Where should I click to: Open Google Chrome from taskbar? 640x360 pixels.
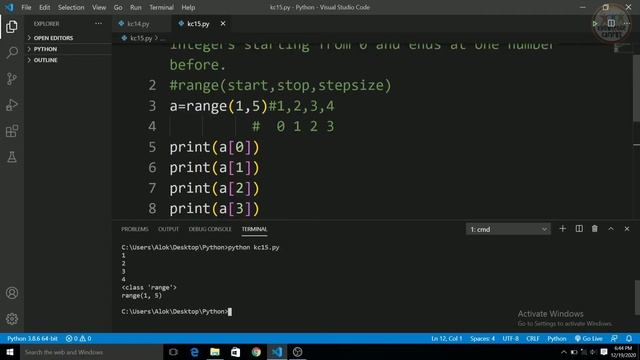[256, 352]
